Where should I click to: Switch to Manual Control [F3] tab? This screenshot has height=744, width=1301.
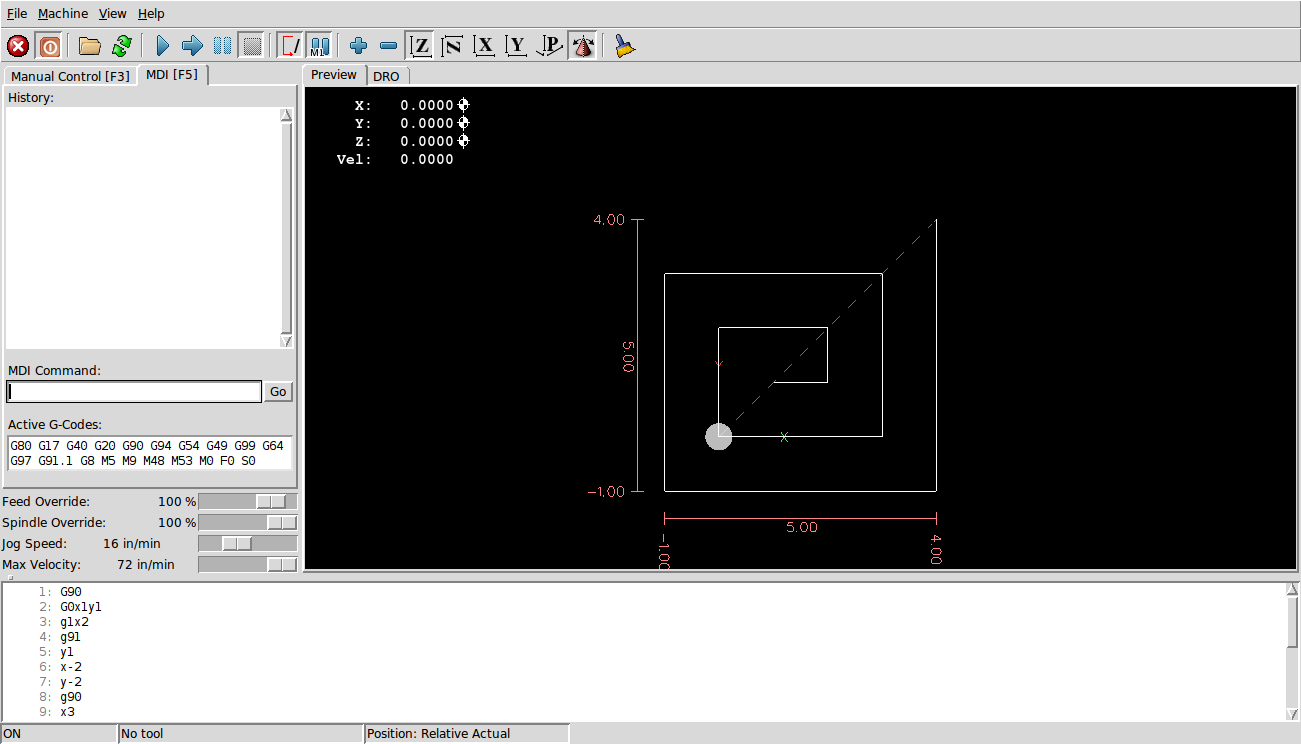[x=70, y=76]
